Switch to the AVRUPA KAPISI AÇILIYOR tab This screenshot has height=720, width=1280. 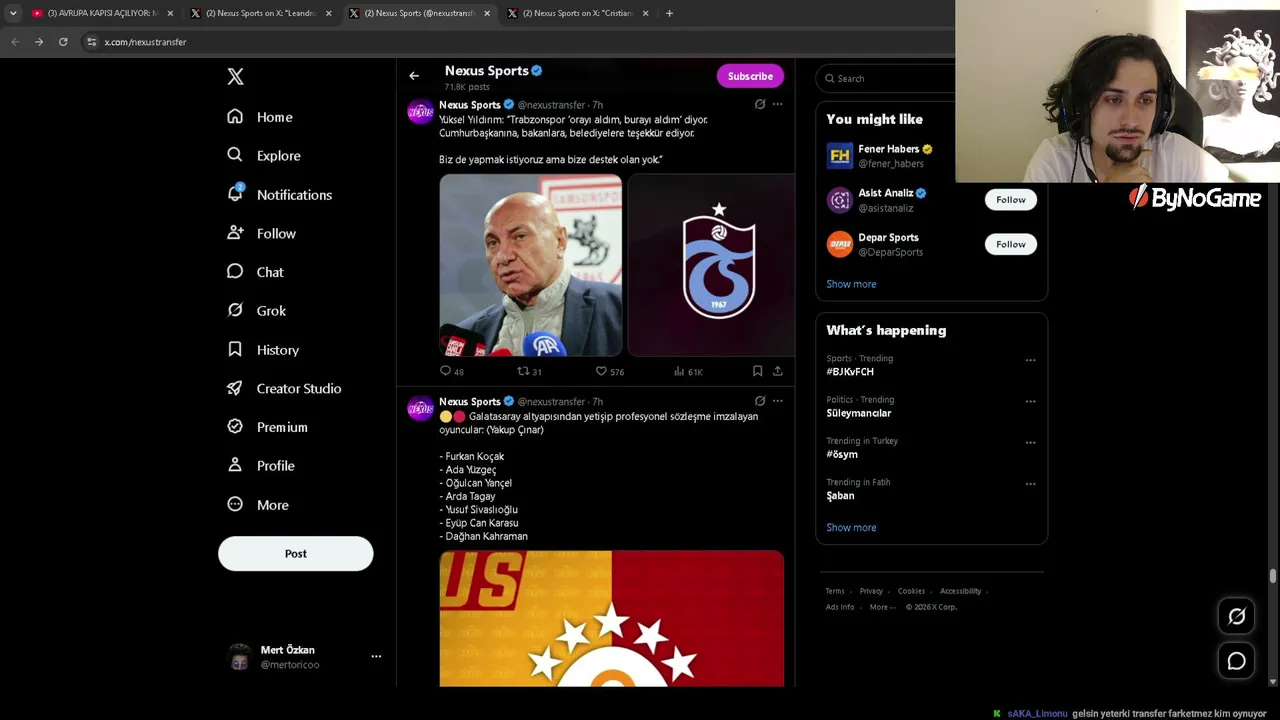(x=101, y=13)
